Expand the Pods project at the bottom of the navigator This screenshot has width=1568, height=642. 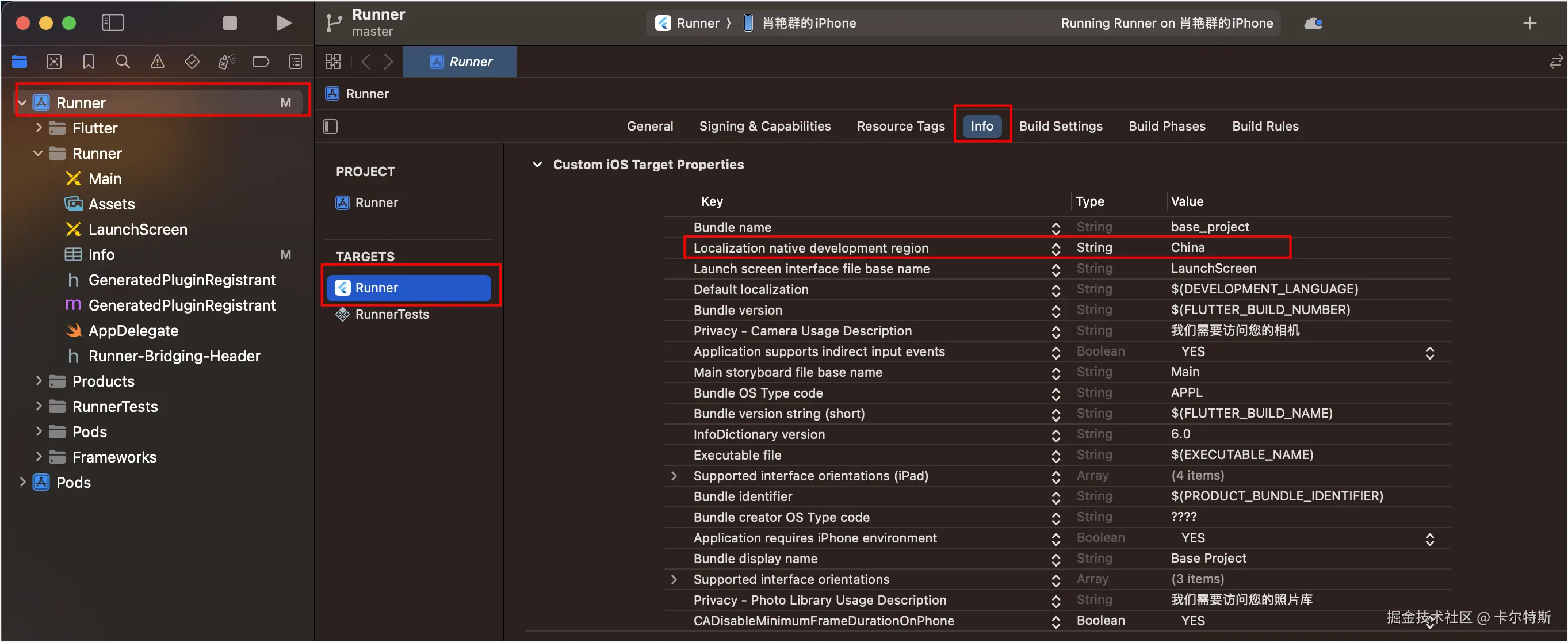(22, 482)
